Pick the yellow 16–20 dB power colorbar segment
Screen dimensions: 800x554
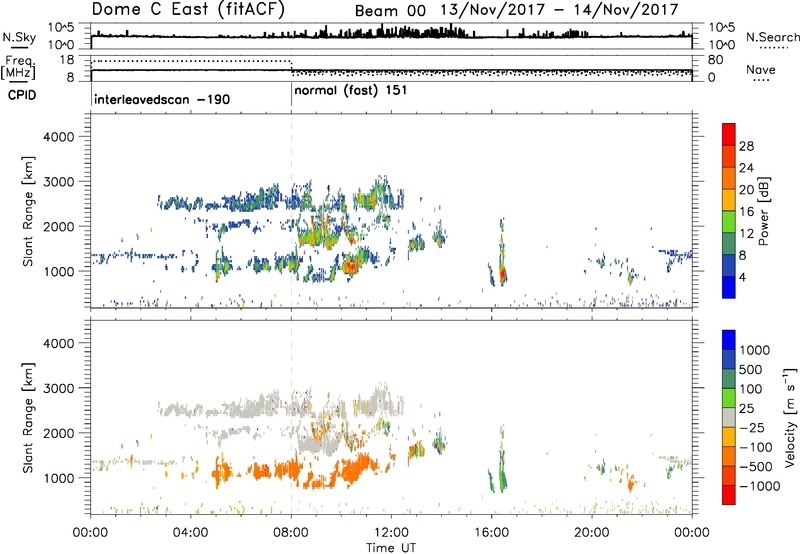click(729, 199)
